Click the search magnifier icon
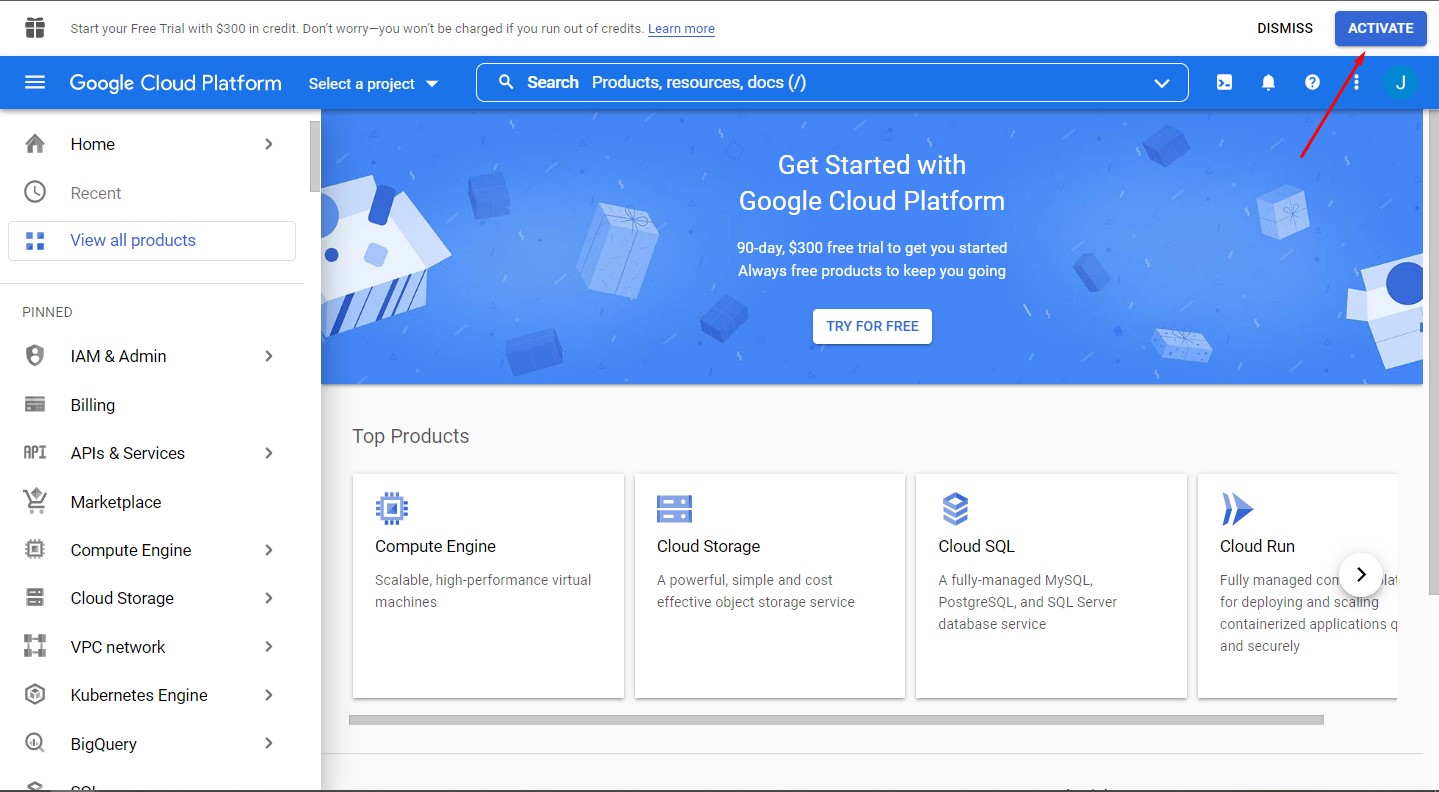 click(506, 82)
